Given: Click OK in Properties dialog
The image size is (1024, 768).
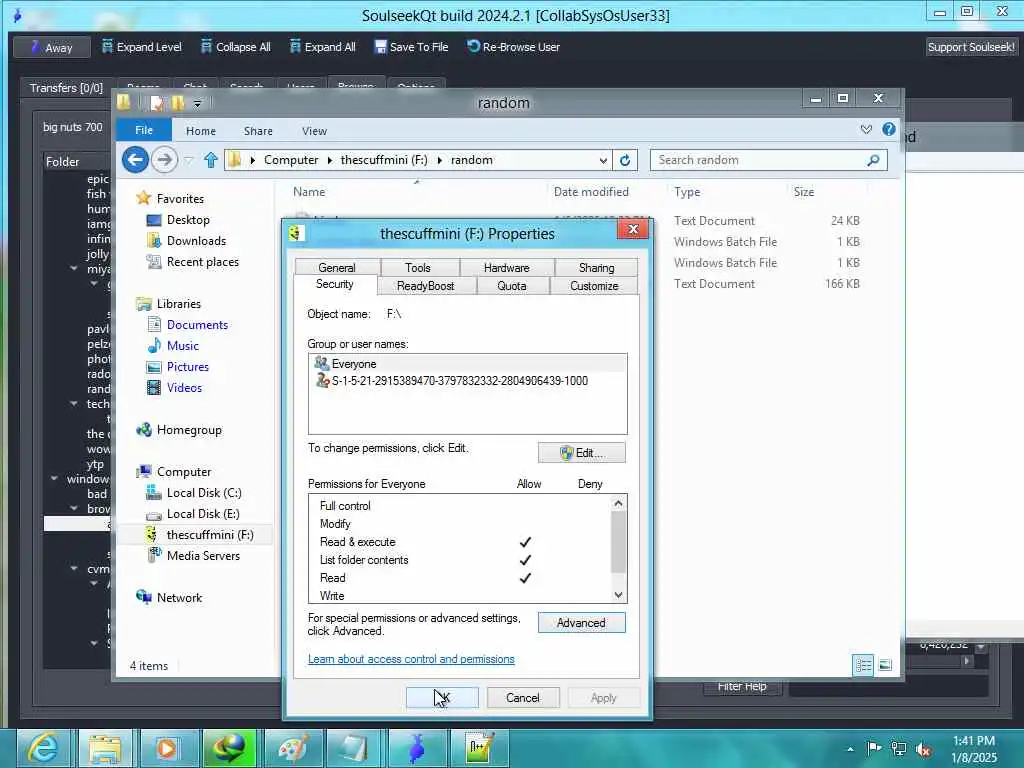Looking at the screenshot, I should click(442, 698).
